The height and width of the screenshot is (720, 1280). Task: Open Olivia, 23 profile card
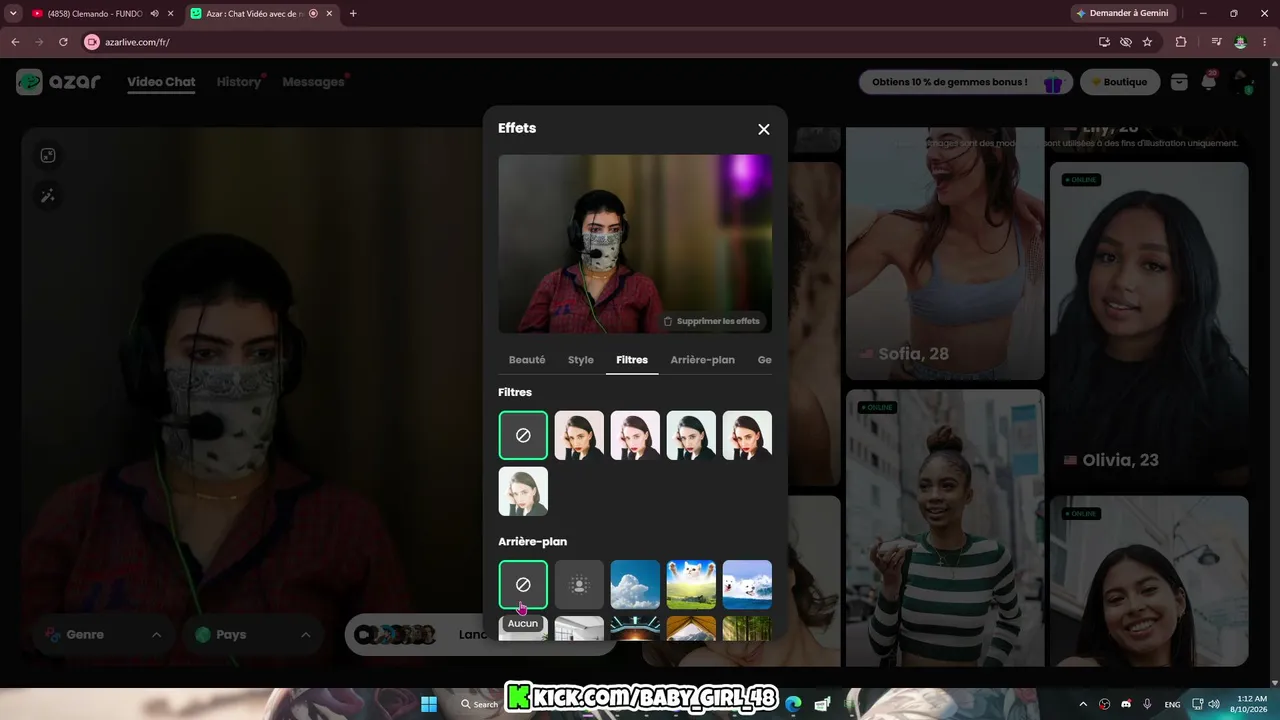(x=1149, y=324)
